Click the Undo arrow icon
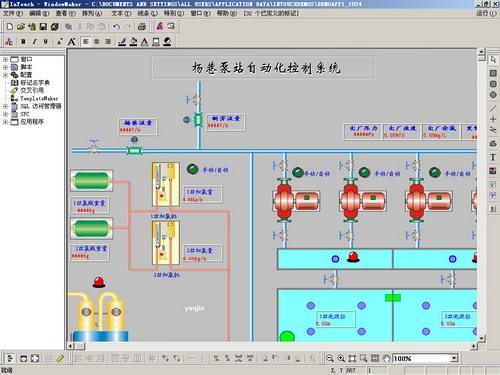 point(116,26)
